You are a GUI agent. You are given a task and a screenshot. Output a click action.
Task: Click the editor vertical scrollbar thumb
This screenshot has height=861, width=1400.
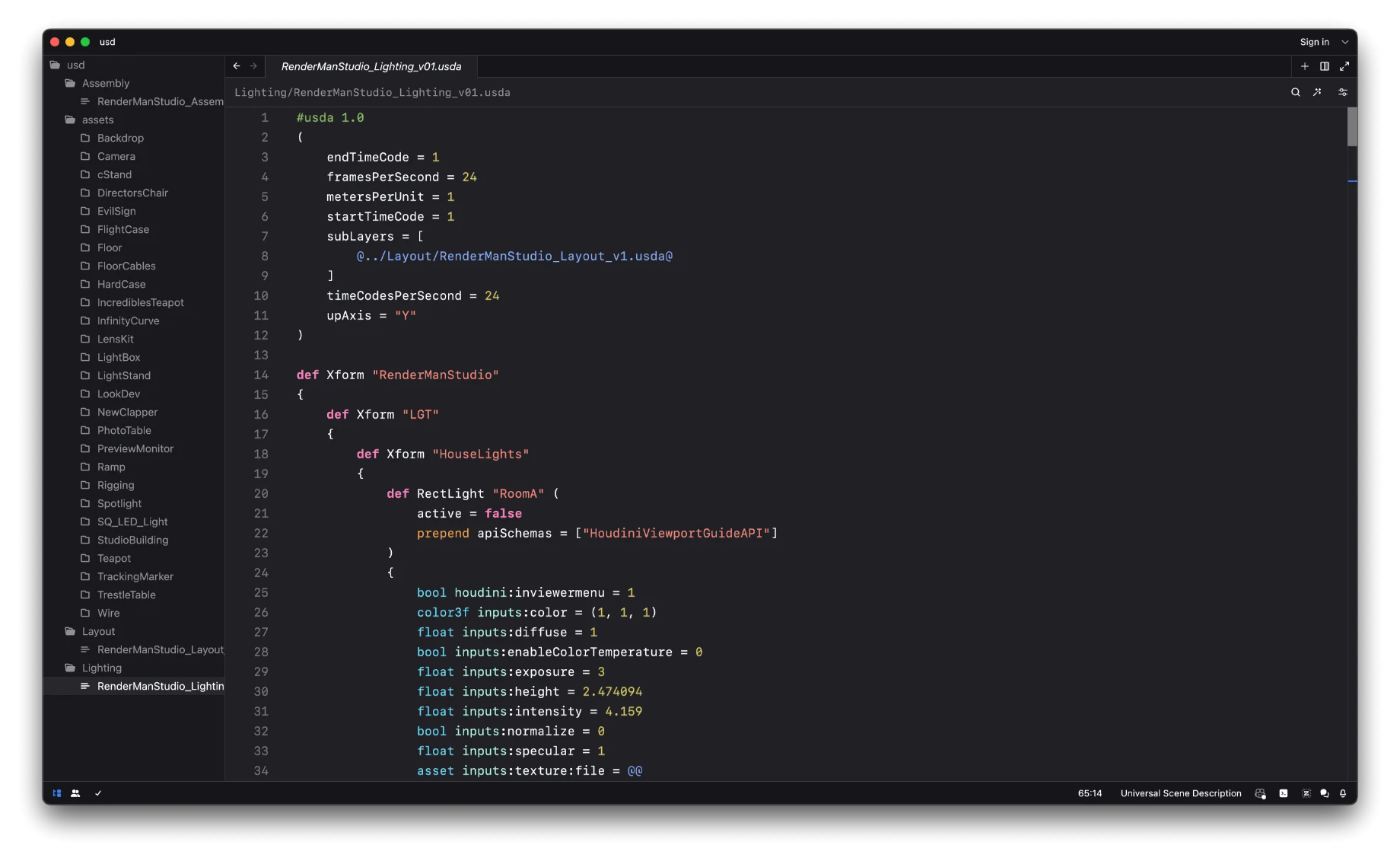(1352, 126)
